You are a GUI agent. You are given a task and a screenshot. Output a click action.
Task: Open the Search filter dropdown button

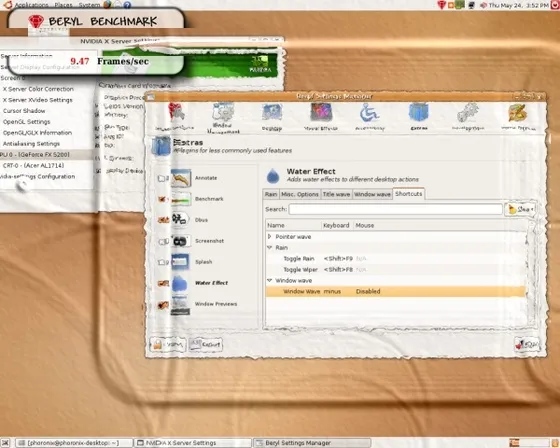[x=520, y=209]
